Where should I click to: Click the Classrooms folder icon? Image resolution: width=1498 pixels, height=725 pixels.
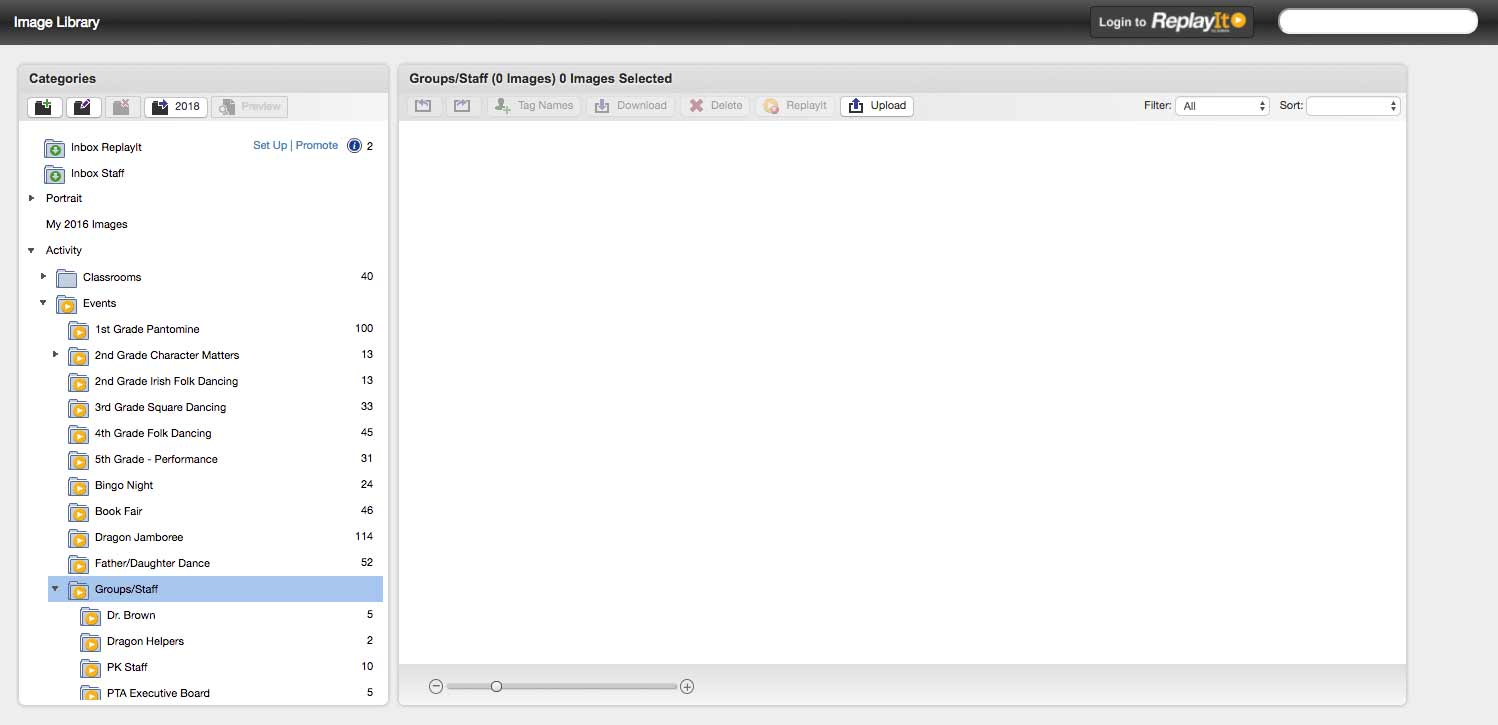pyautogui.click(x=67, y=278)
